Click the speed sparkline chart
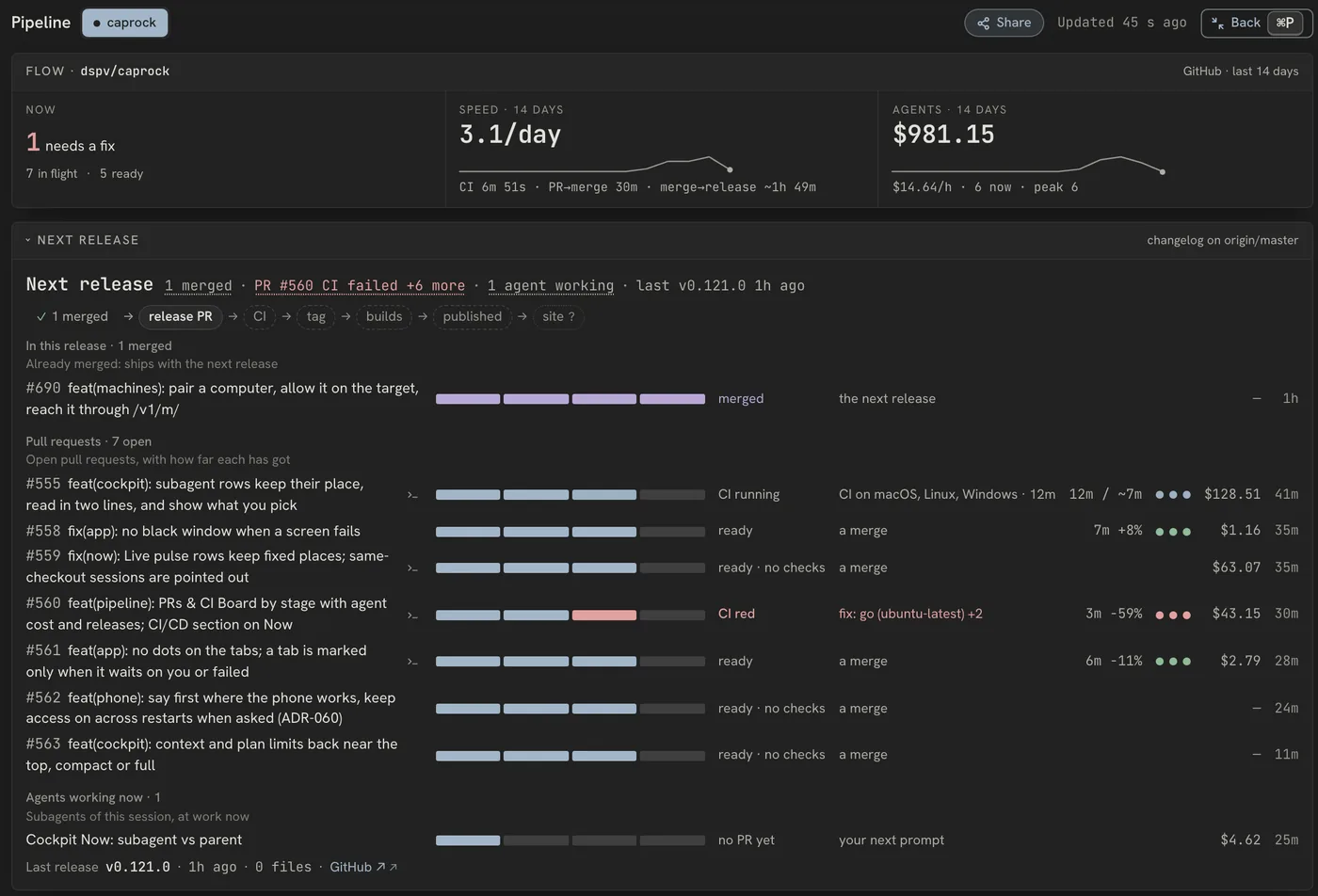The width and height of the screenshot is (1318, 896). click(x=596, y=164)
